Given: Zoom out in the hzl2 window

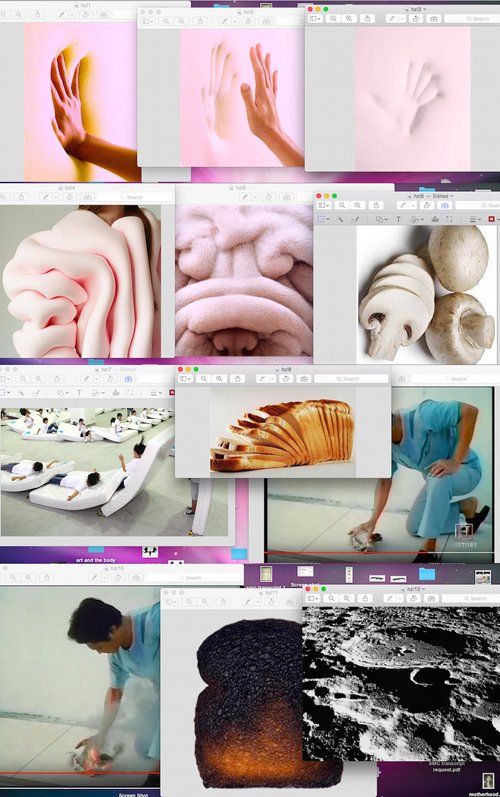Looking at the screenshot, I should (166, 21).
